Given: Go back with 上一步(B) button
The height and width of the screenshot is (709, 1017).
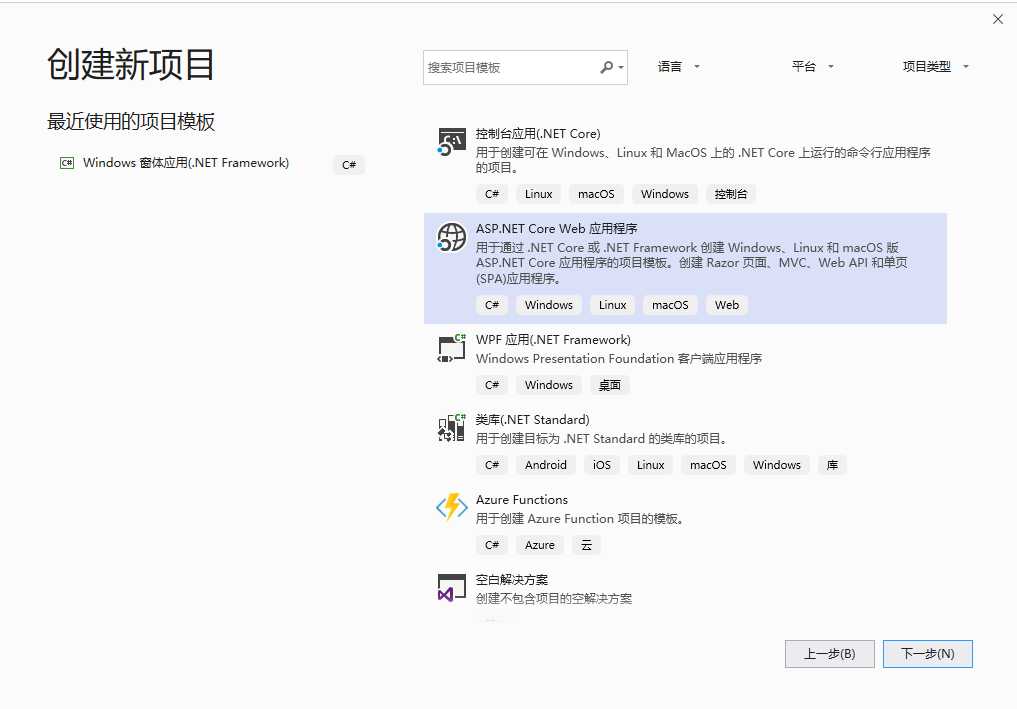Looking at the screenshot, I should (x=830, y=654).
